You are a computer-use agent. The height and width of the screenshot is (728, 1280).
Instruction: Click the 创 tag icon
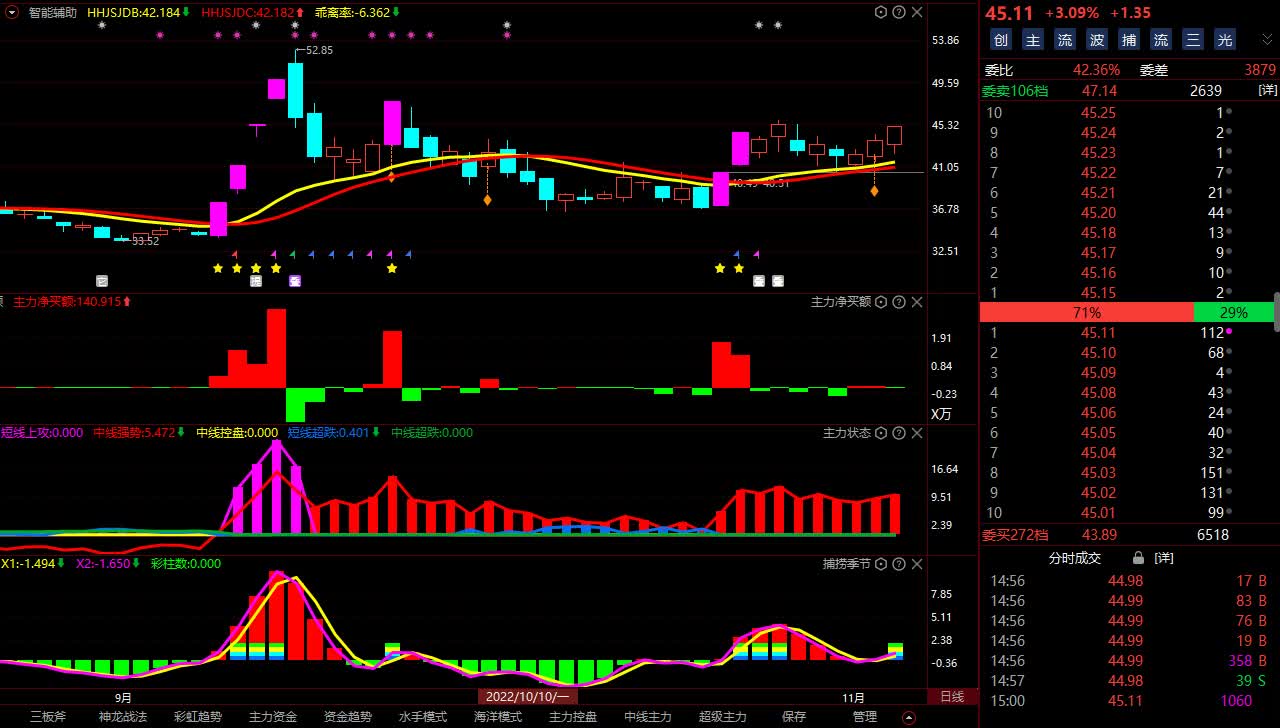1001,40
